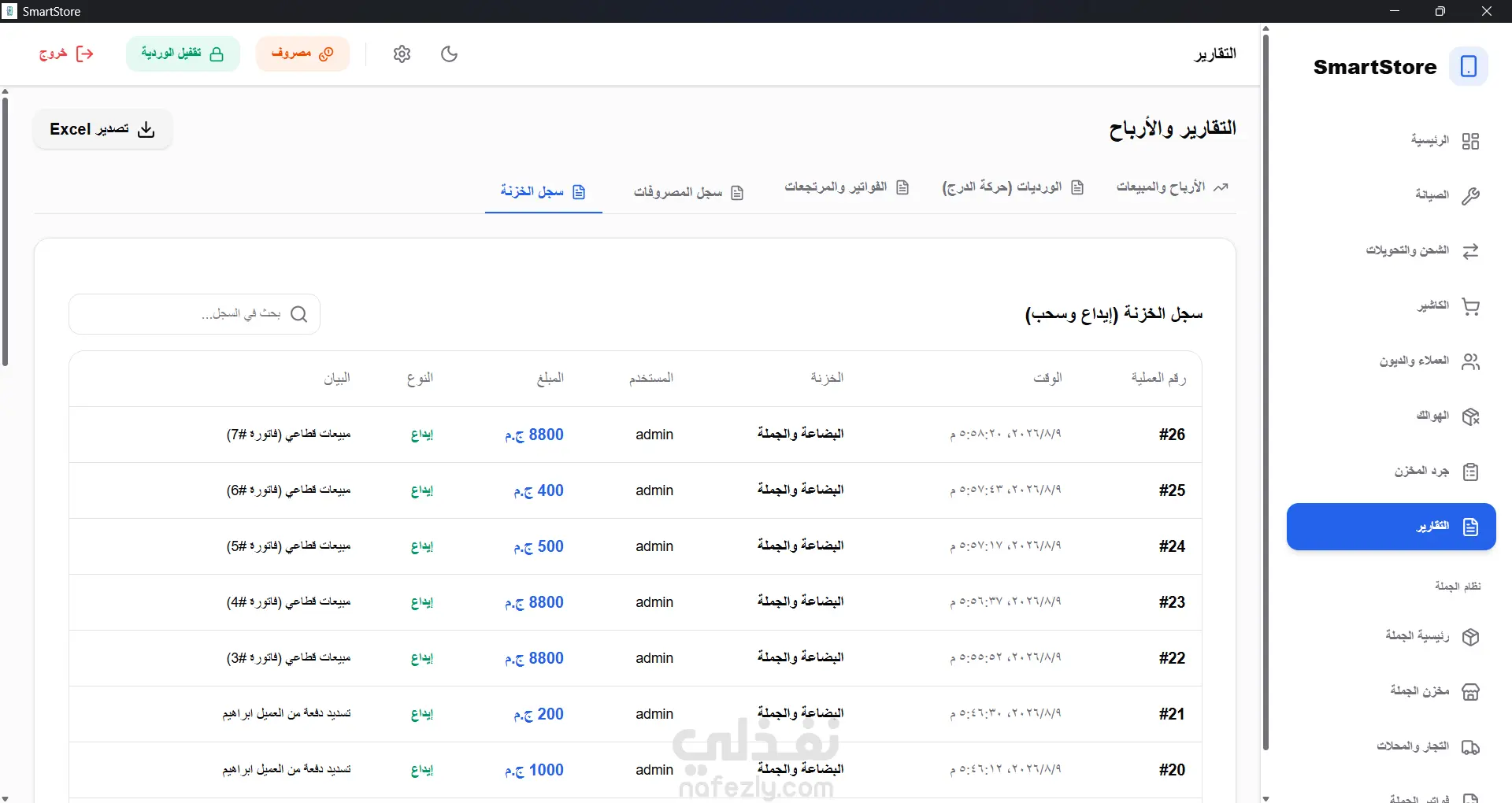This screenshot has width=1512, height=803.
Task: Open the الهوالك damaged goods box icon
Action: [1470, 416]
